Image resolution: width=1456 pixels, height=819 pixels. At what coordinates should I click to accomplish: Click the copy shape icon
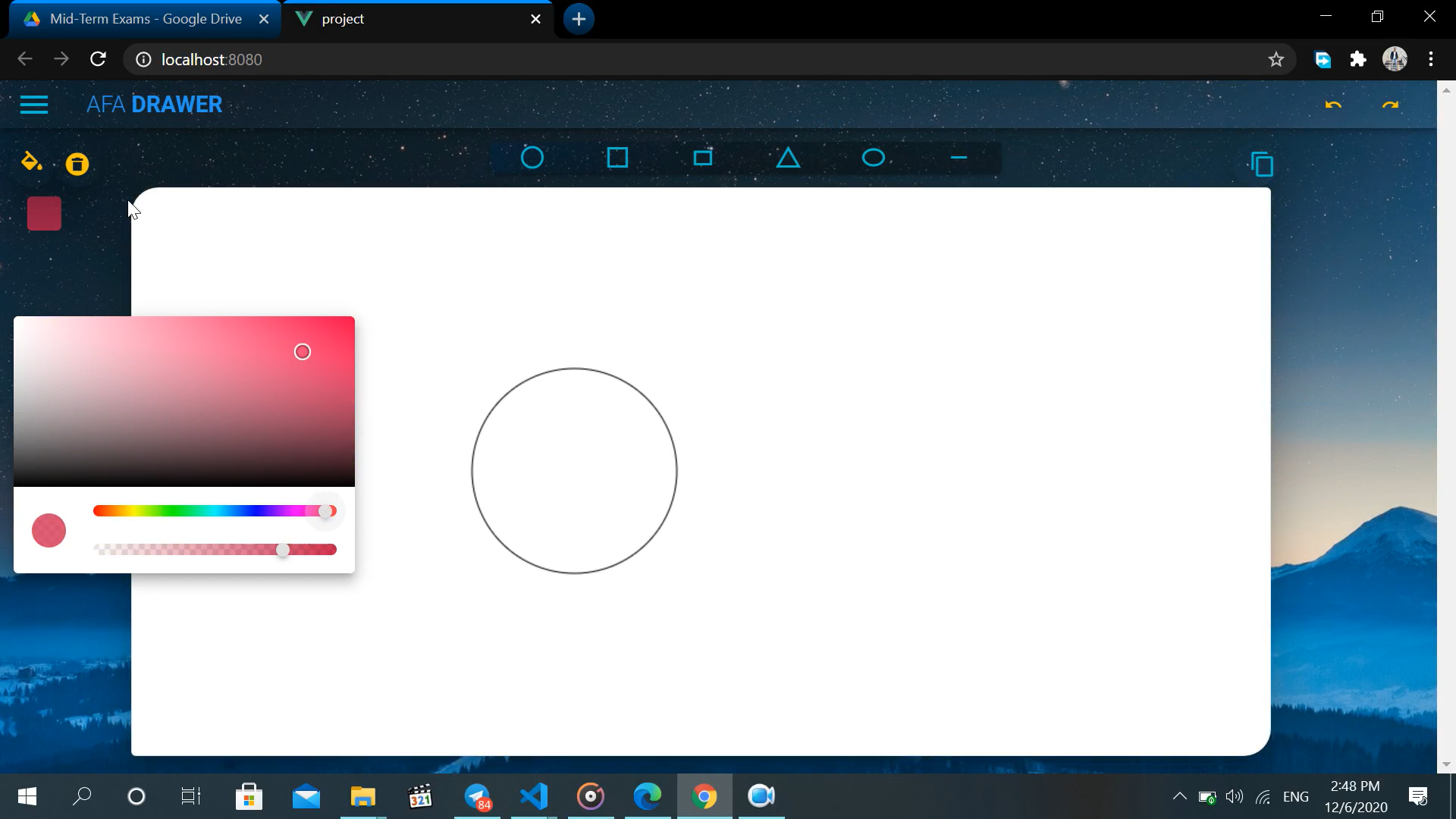tap(1262, 164)
